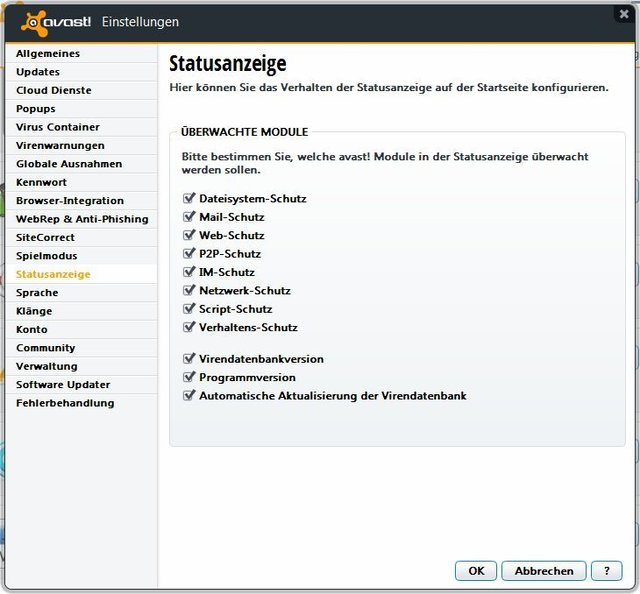Open Sprache settings

tap(81, 292)
